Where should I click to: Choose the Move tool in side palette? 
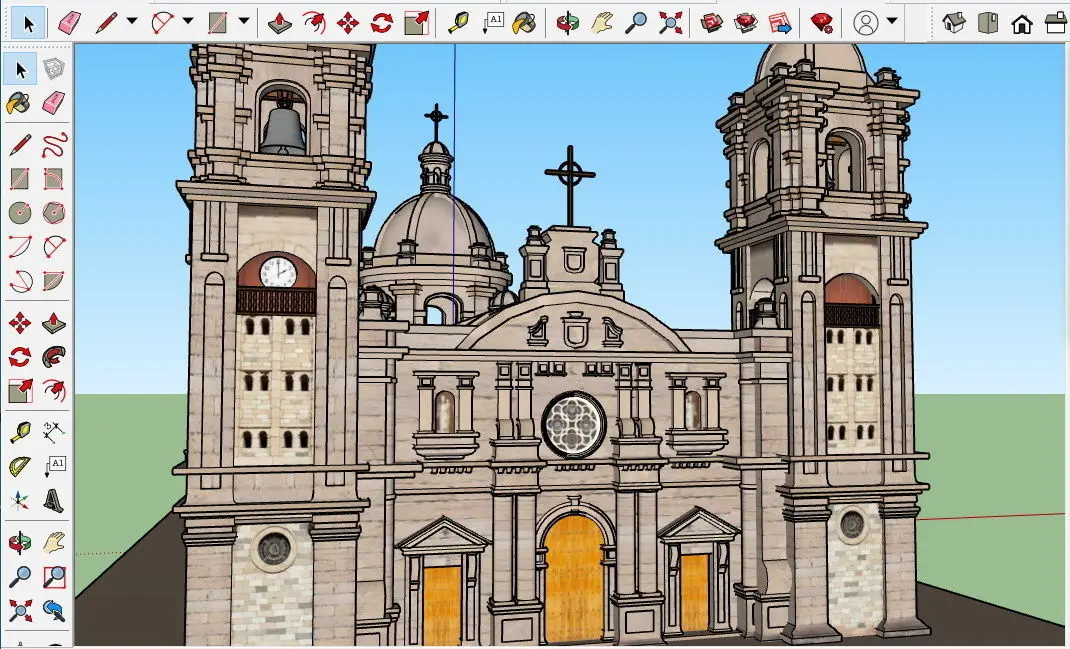20,323
